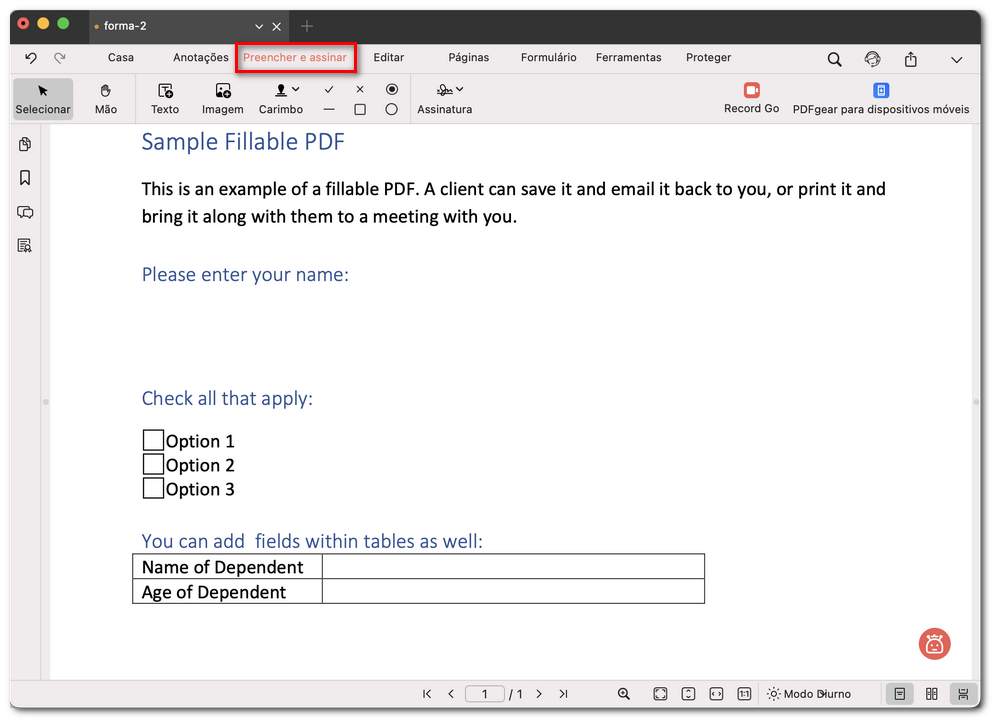Viewport: 992px width, 719px height.
Task: Open PDFgear para dispositivos móveis
Action: [x=881, y=98]
